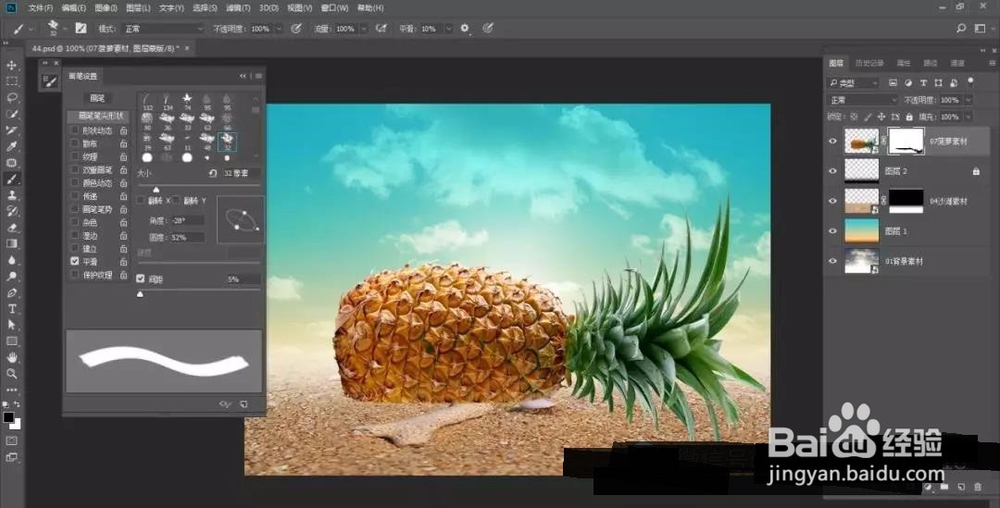Click the search icon at top right
This screenshot has height=508, width=1000.
(x=961, y=29)
